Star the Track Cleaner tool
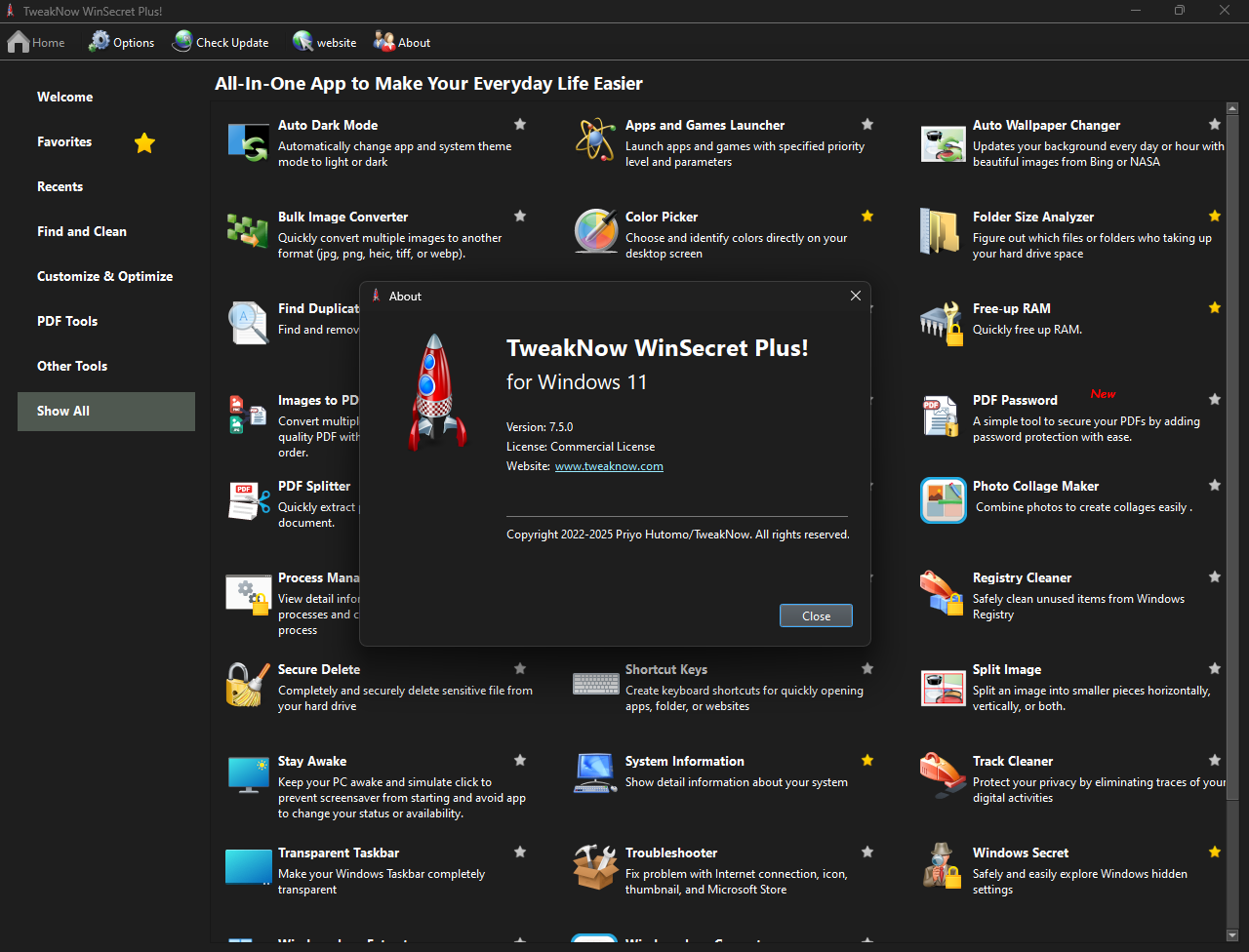The height and width of the screenshot is (952, 1249). [1215, 760]
